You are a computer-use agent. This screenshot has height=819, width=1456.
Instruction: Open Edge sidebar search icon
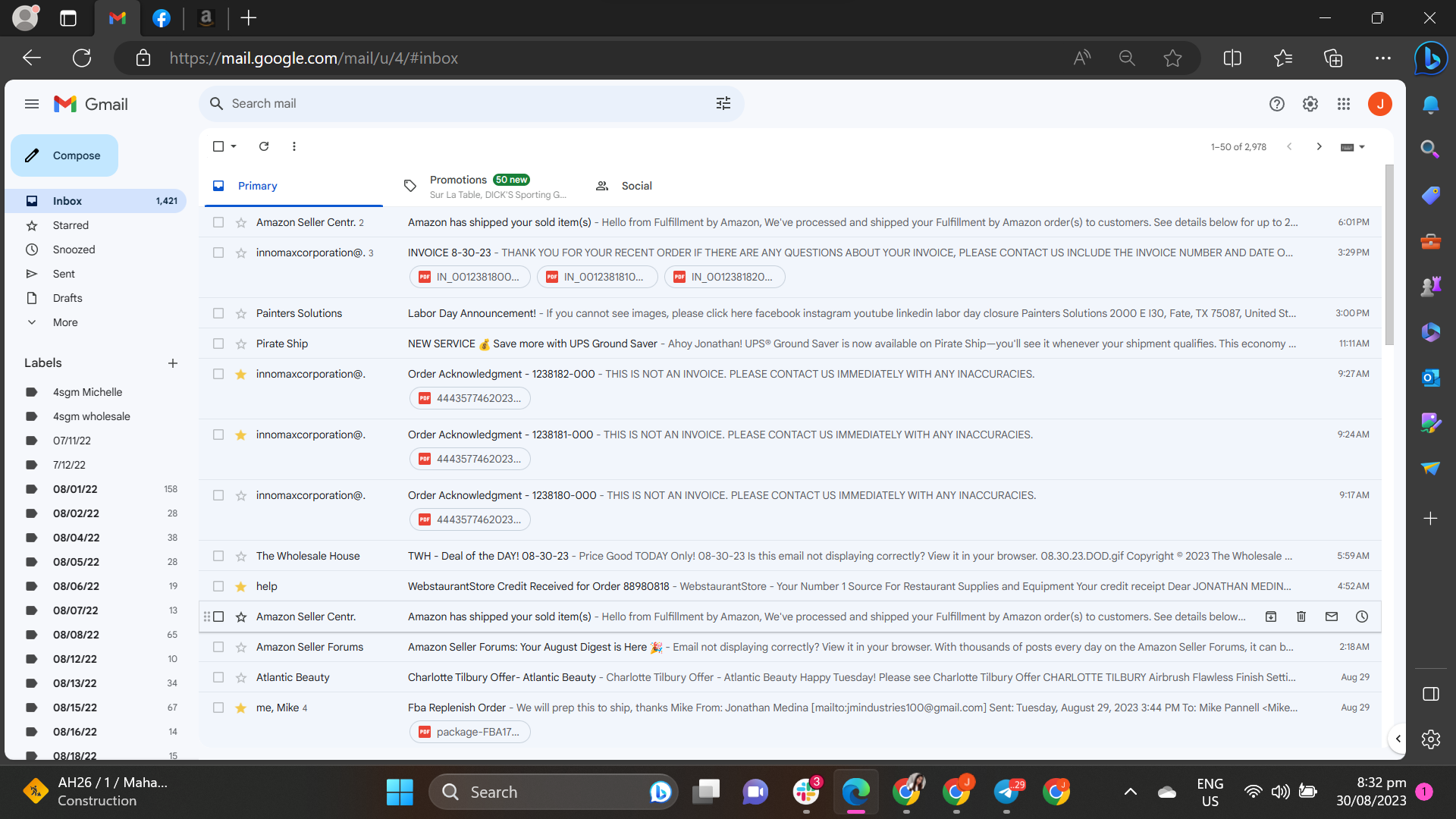[x=1431, y=149]
